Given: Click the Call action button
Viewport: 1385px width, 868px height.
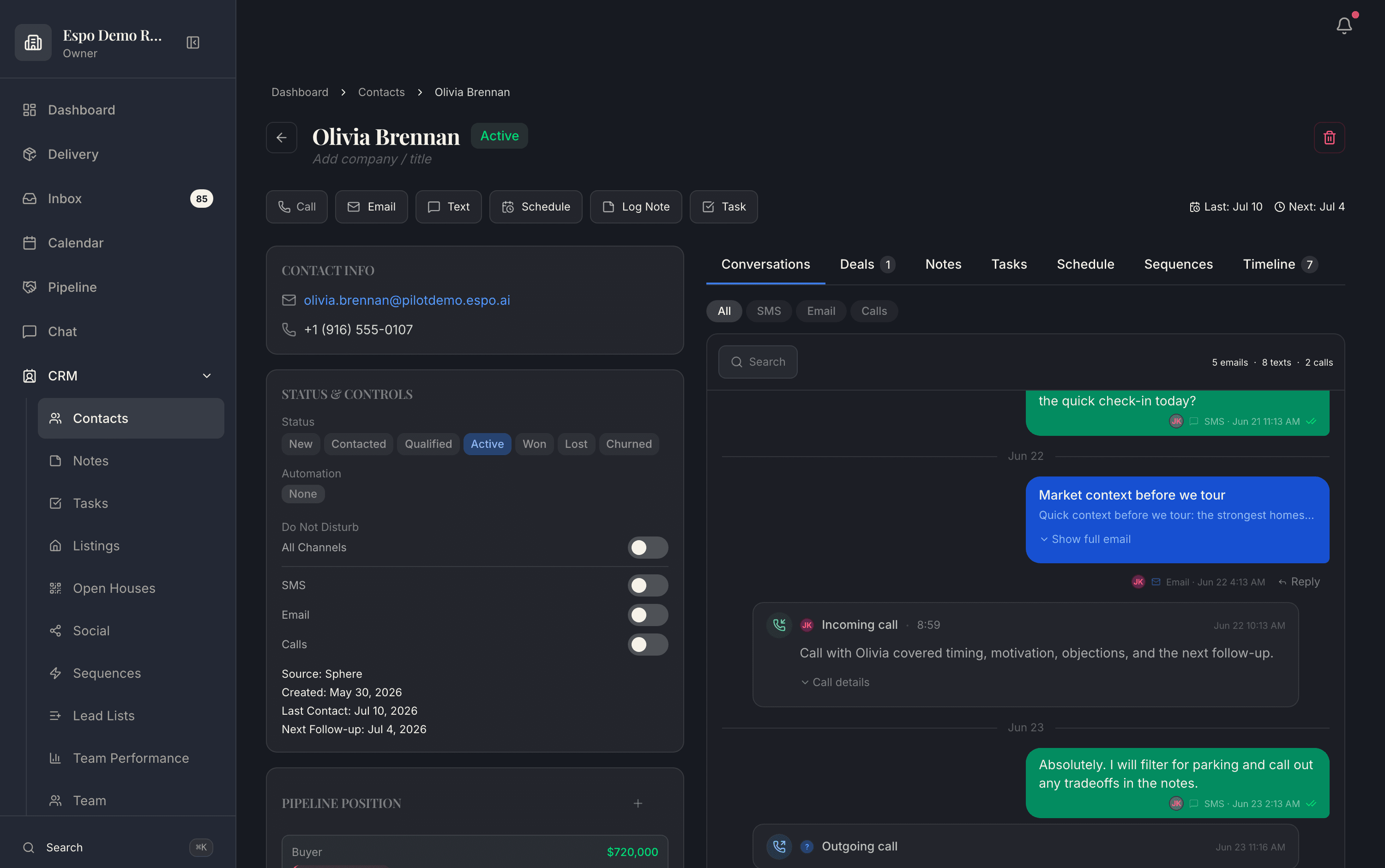Looking at the screenshot, I should (x=297, y=207).
